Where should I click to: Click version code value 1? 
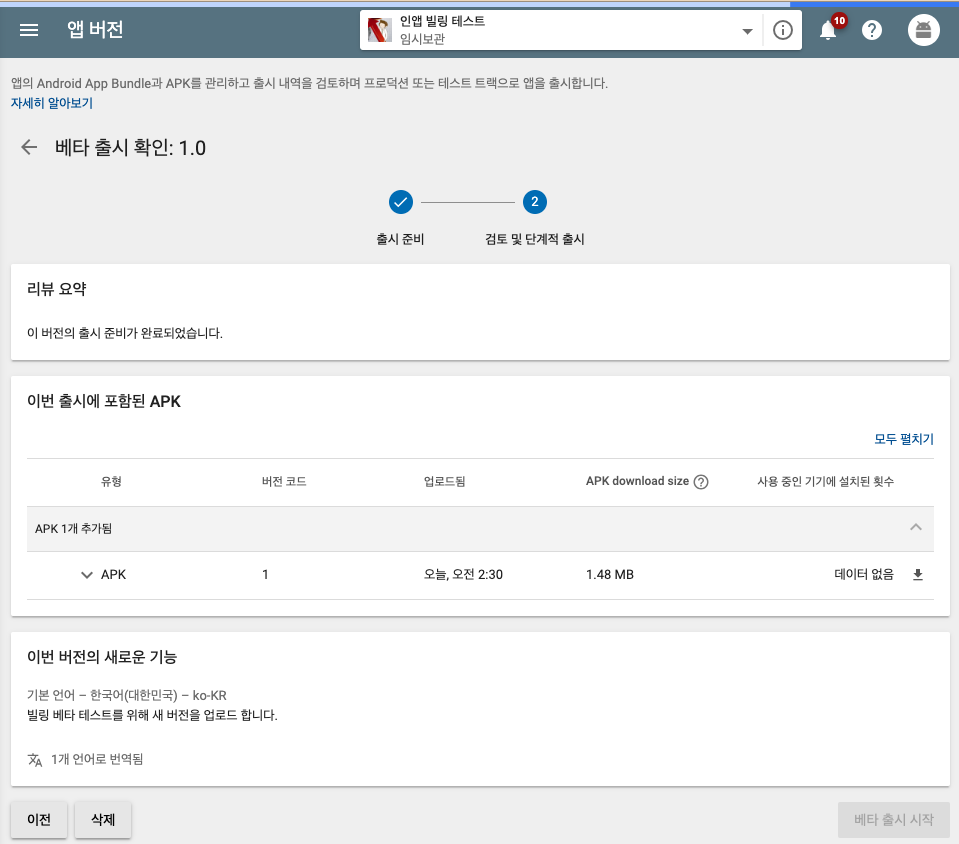pos(265,574)
